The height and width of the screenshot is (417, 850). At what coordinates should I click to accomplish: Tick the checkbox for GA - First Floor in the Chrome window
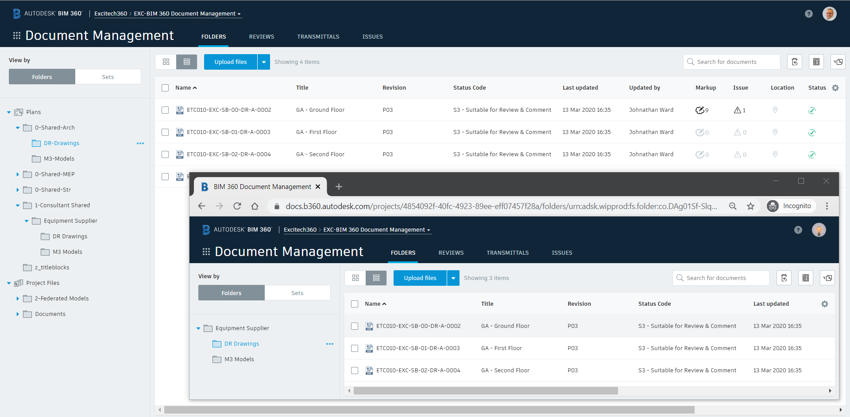pos(355,348)
